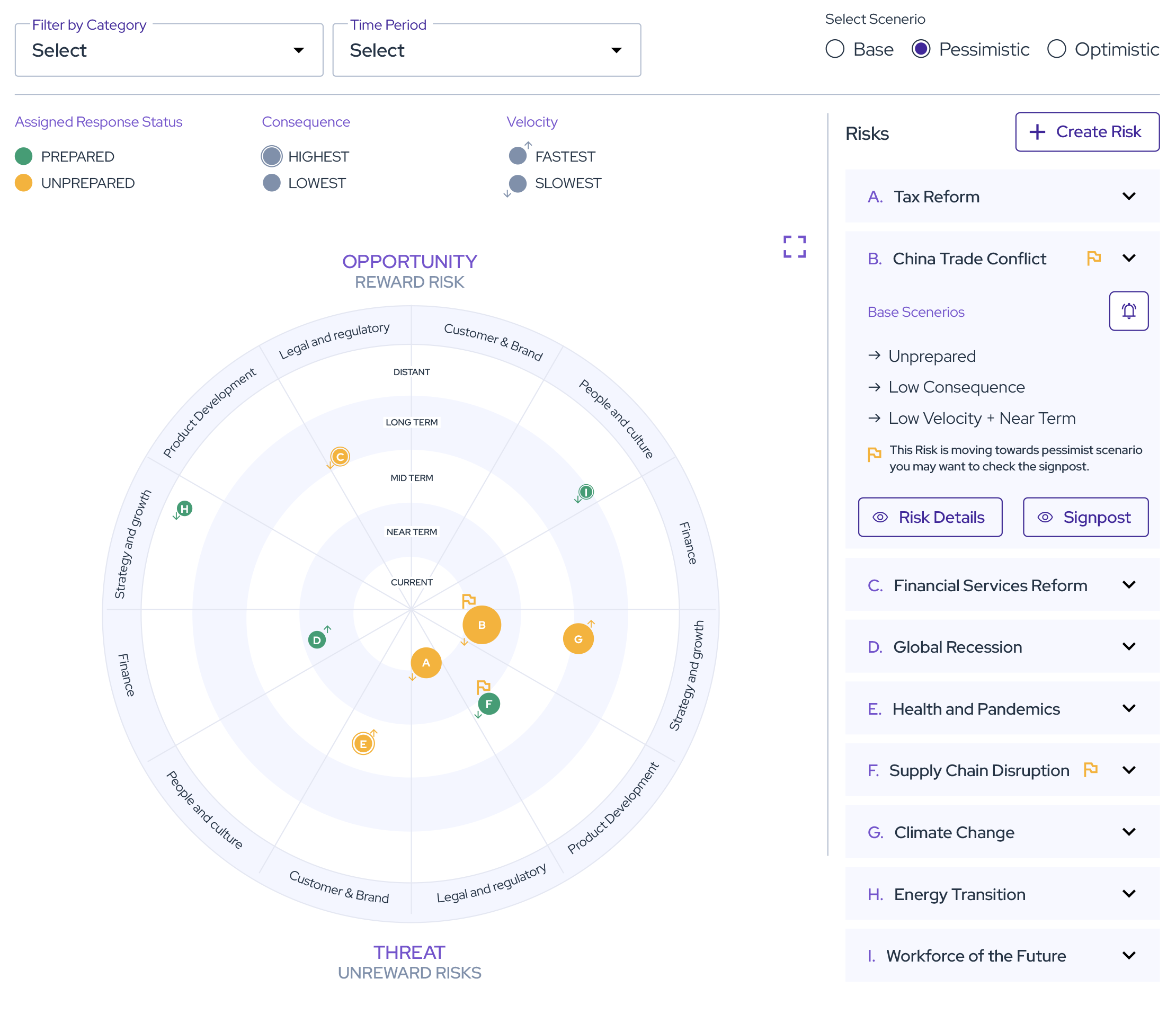The height and width of the screenshot is (1014, 1176).
Task: Open the Filter by Category dropdown
Action: [168, 50]
